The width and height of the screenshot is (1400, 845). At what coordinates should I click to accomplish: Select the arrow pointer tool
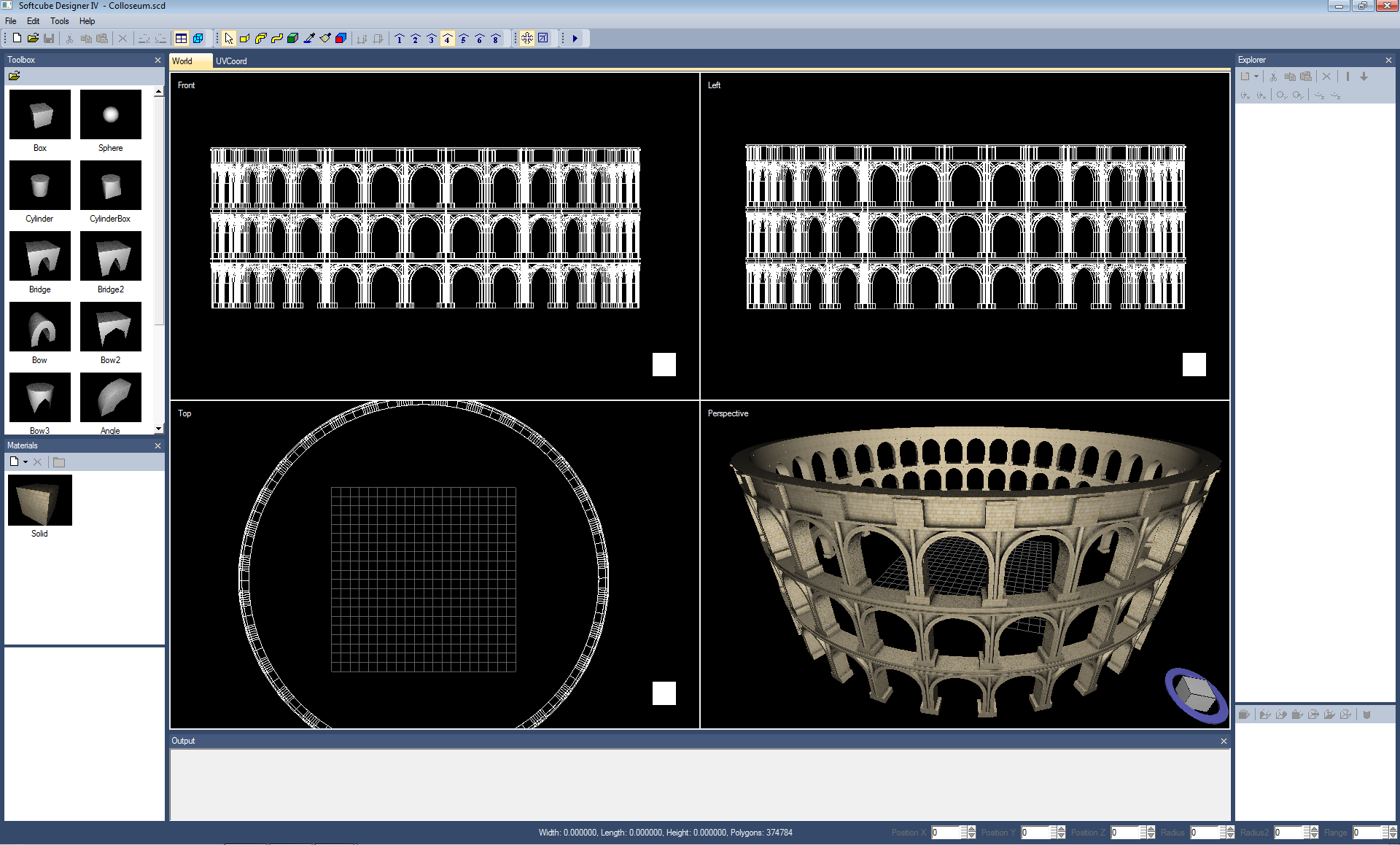pyautogui.click(x=229, y=39)
